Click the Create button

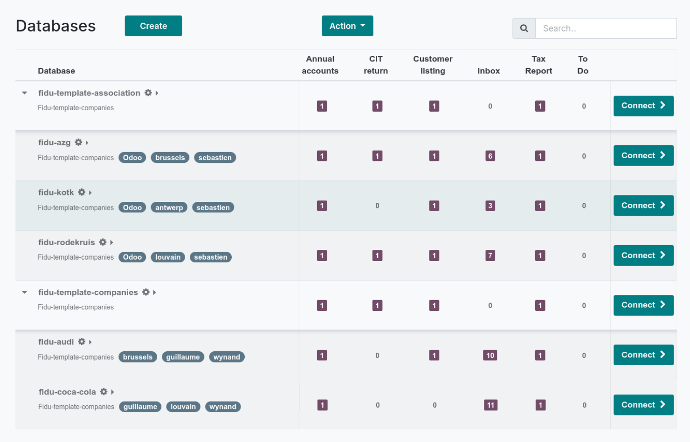[x=153, y=26]
